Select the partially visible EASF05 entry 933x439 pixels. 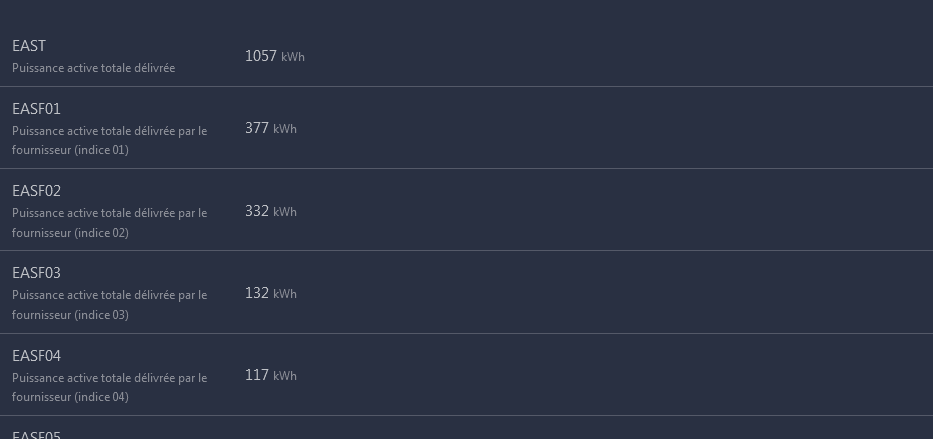point(36,435)
